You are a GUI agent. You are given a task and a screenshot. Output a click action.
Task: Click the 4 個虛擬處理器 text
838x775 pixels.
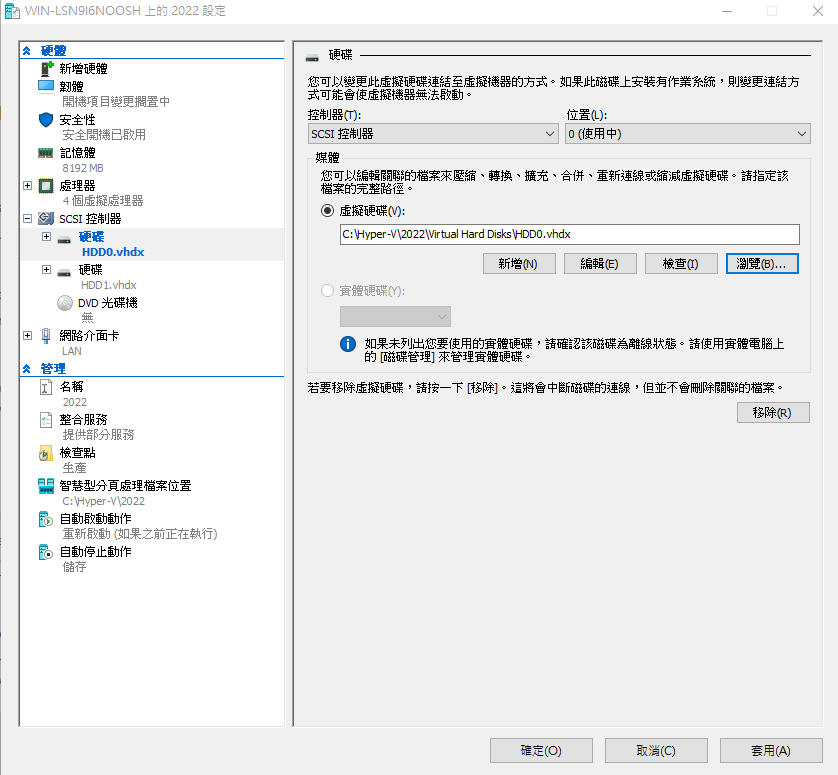click(x=103, y=201)
